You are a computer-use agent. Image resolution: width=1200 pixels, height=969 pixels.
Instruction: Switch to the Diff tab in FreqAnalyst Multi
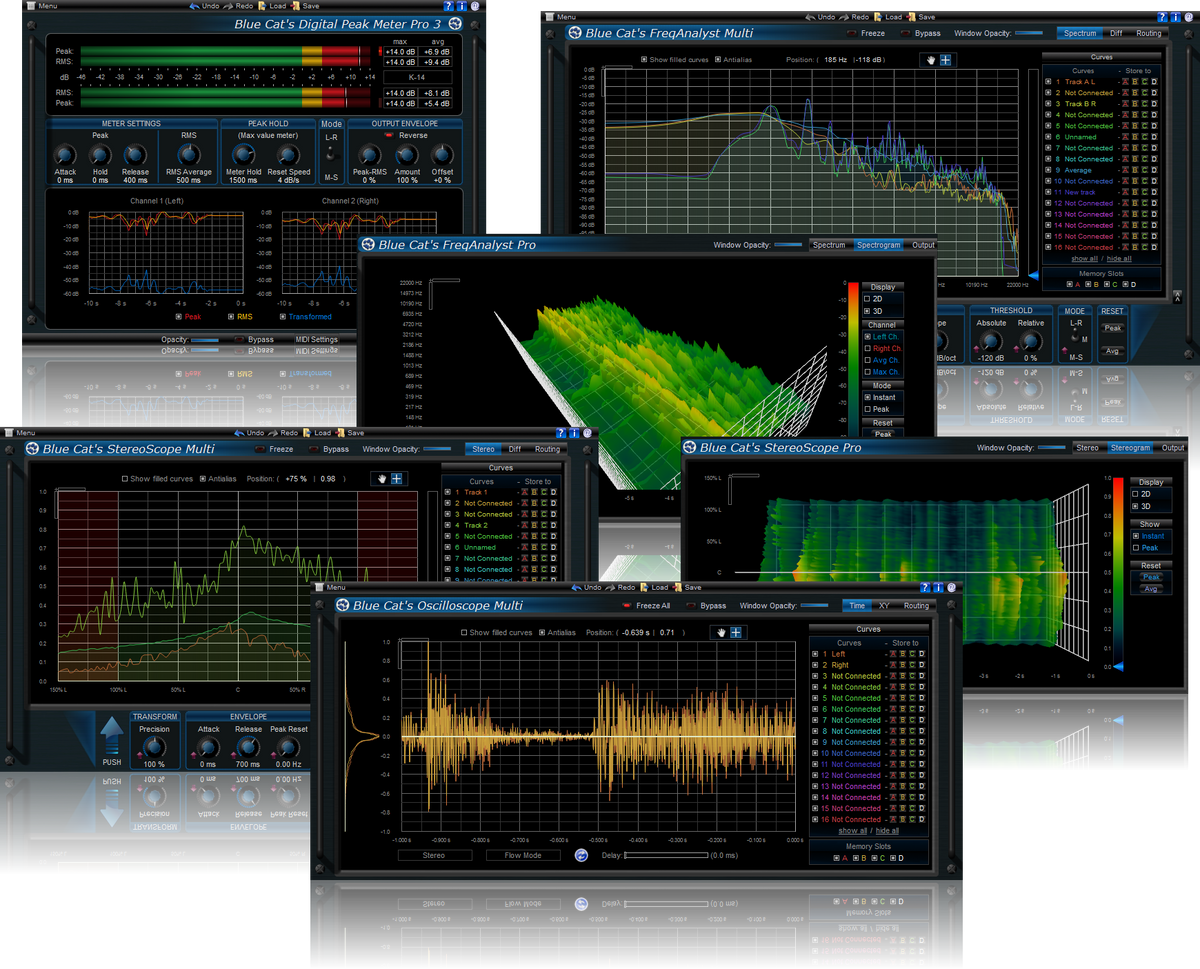[x=1116, y=33]
